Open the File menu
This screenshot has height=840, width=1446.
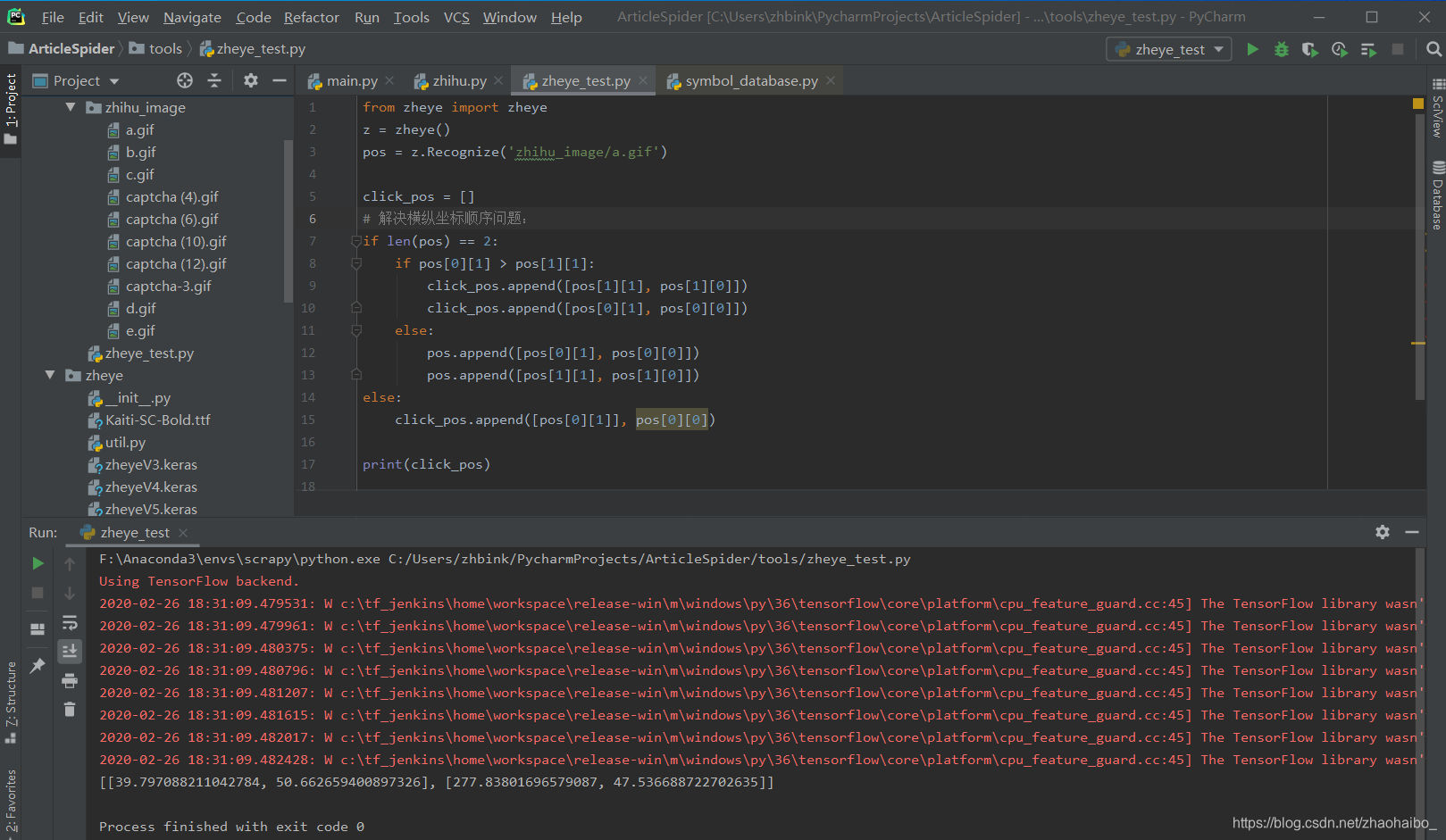pos(53,17)
